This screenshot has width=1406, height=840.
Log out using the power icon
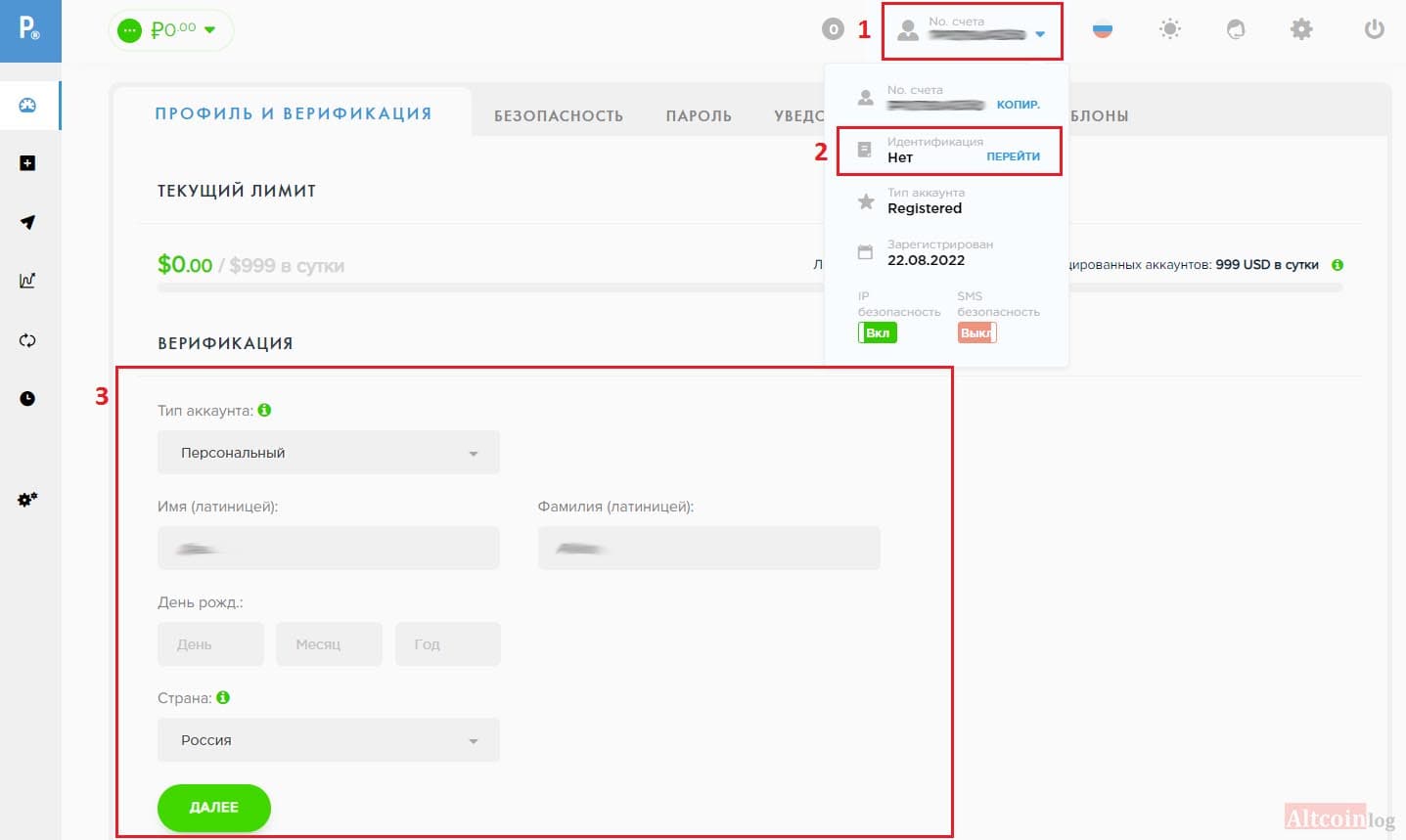(x=1375, y=29)
